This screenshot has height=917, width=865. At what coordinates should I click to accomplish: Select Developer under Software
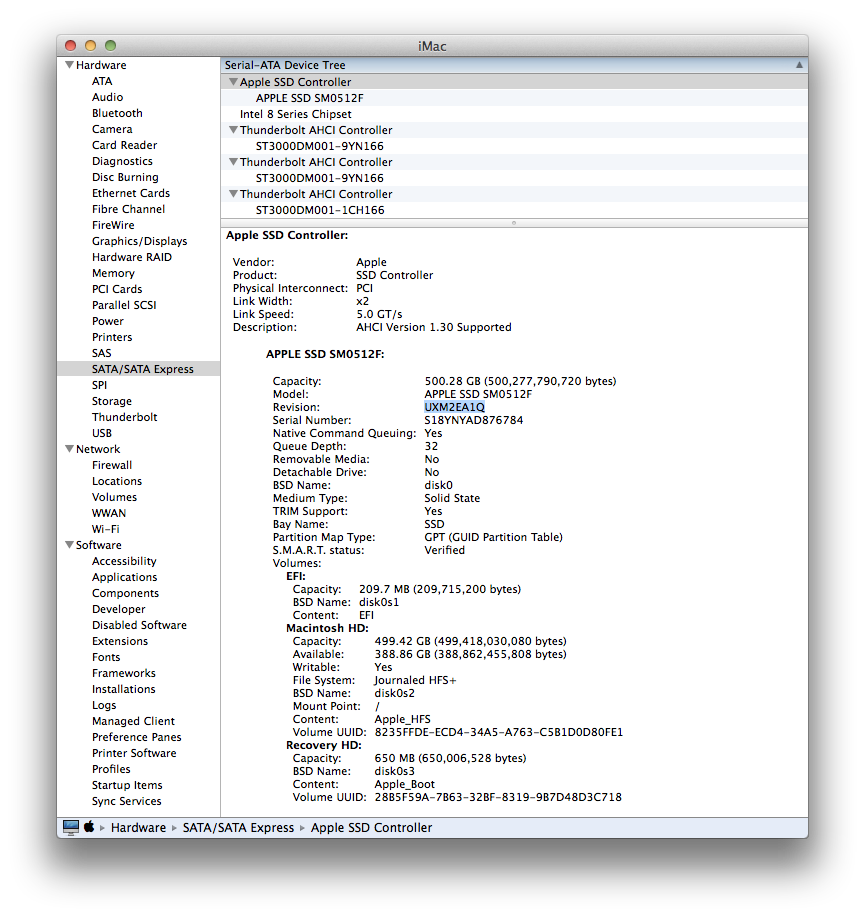pyautogui.click(x=119, y=609)
